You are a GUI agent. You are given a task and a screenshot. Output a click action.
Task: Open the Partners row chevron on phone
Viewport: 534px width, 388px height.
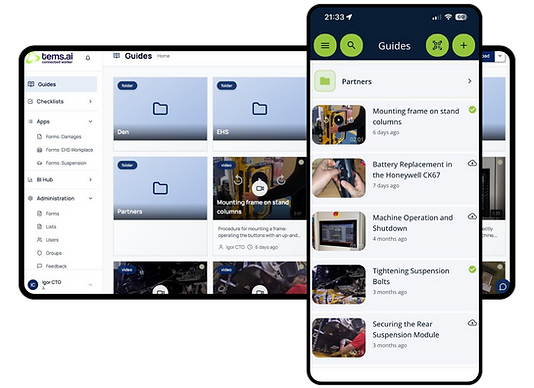(470, 81)
